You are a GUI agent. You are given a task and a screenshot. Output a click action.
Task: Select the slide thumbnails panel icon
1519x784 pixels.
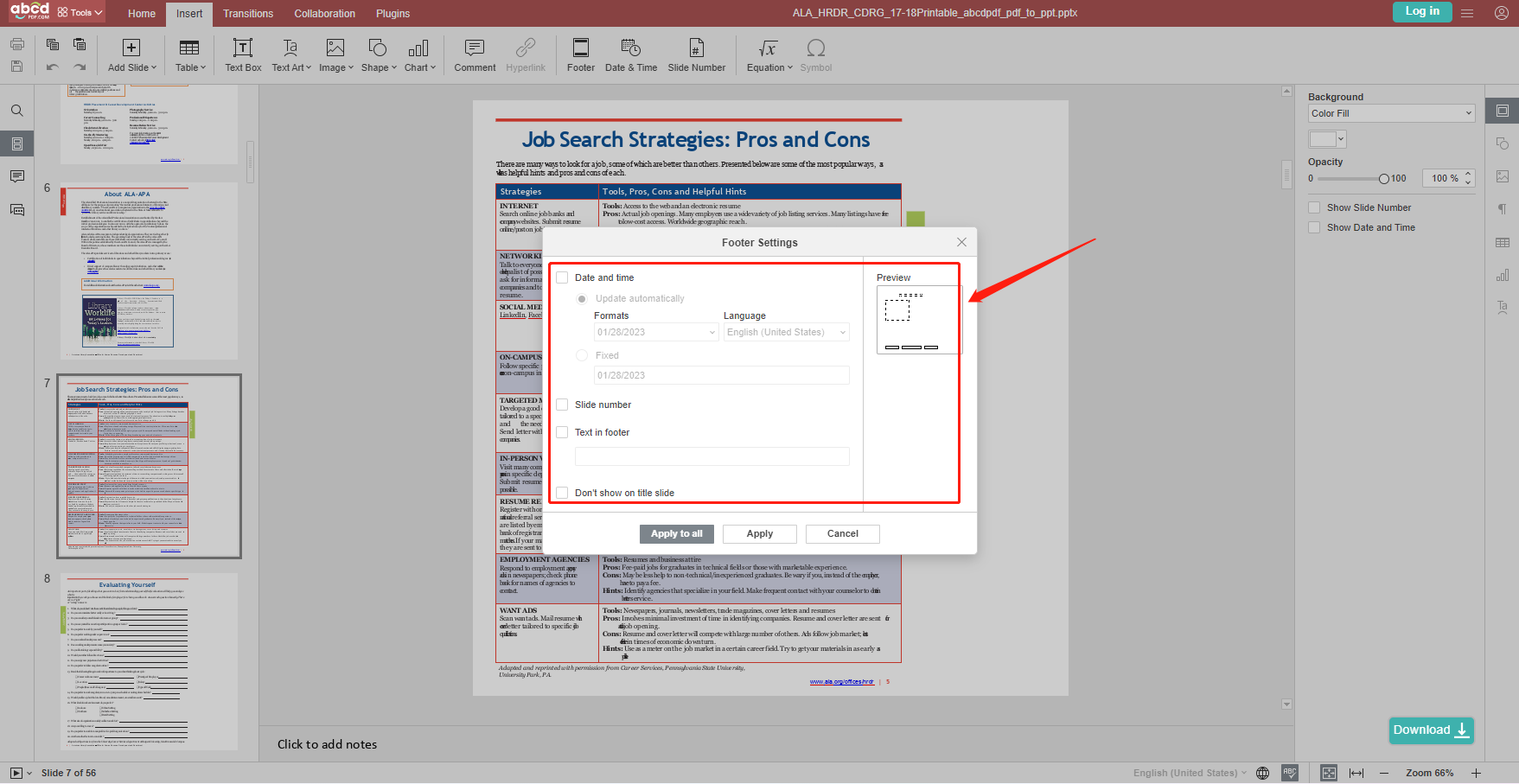coord(17,143)
